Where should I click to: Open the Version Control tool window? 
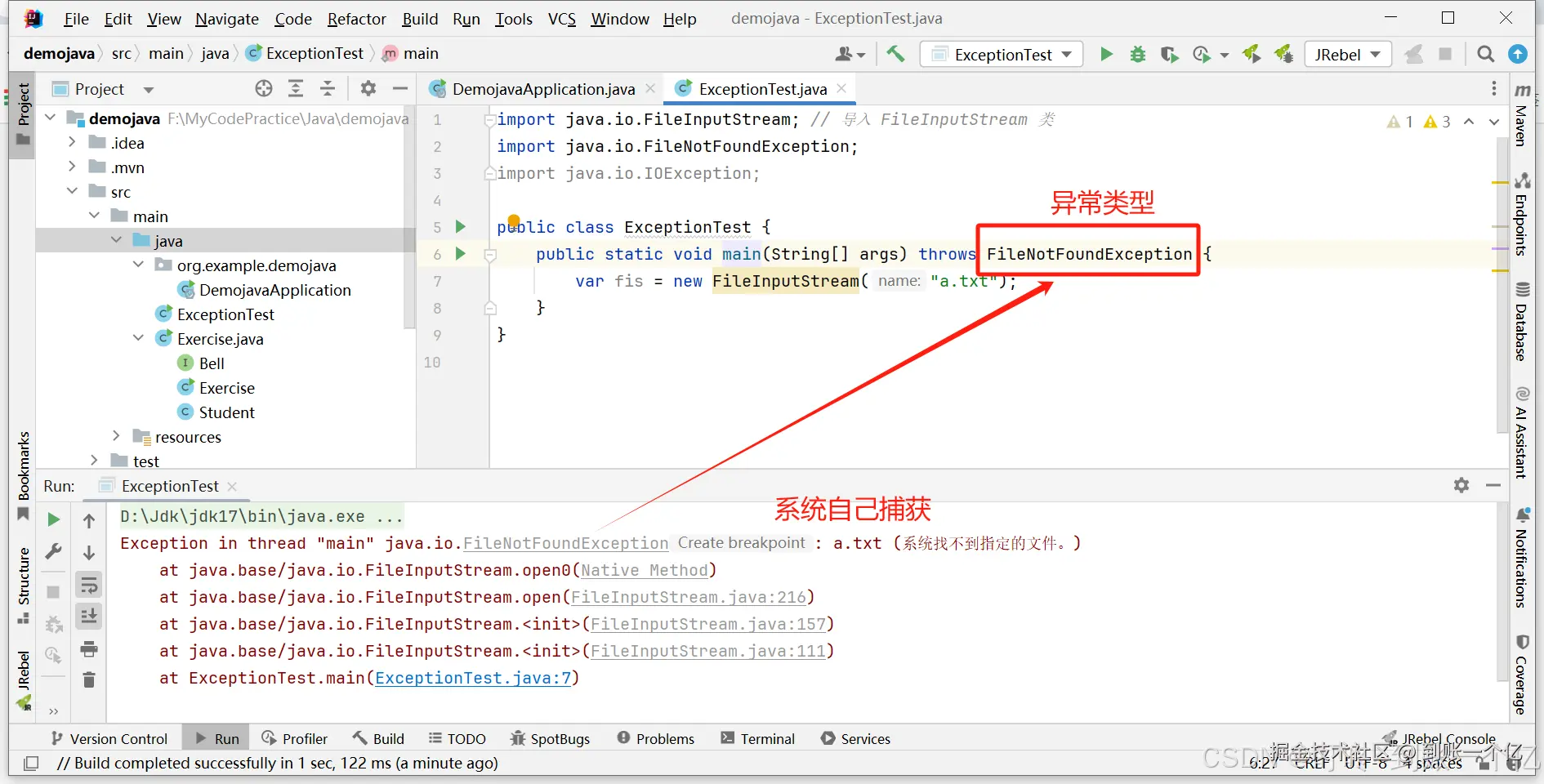coord(109,738)
